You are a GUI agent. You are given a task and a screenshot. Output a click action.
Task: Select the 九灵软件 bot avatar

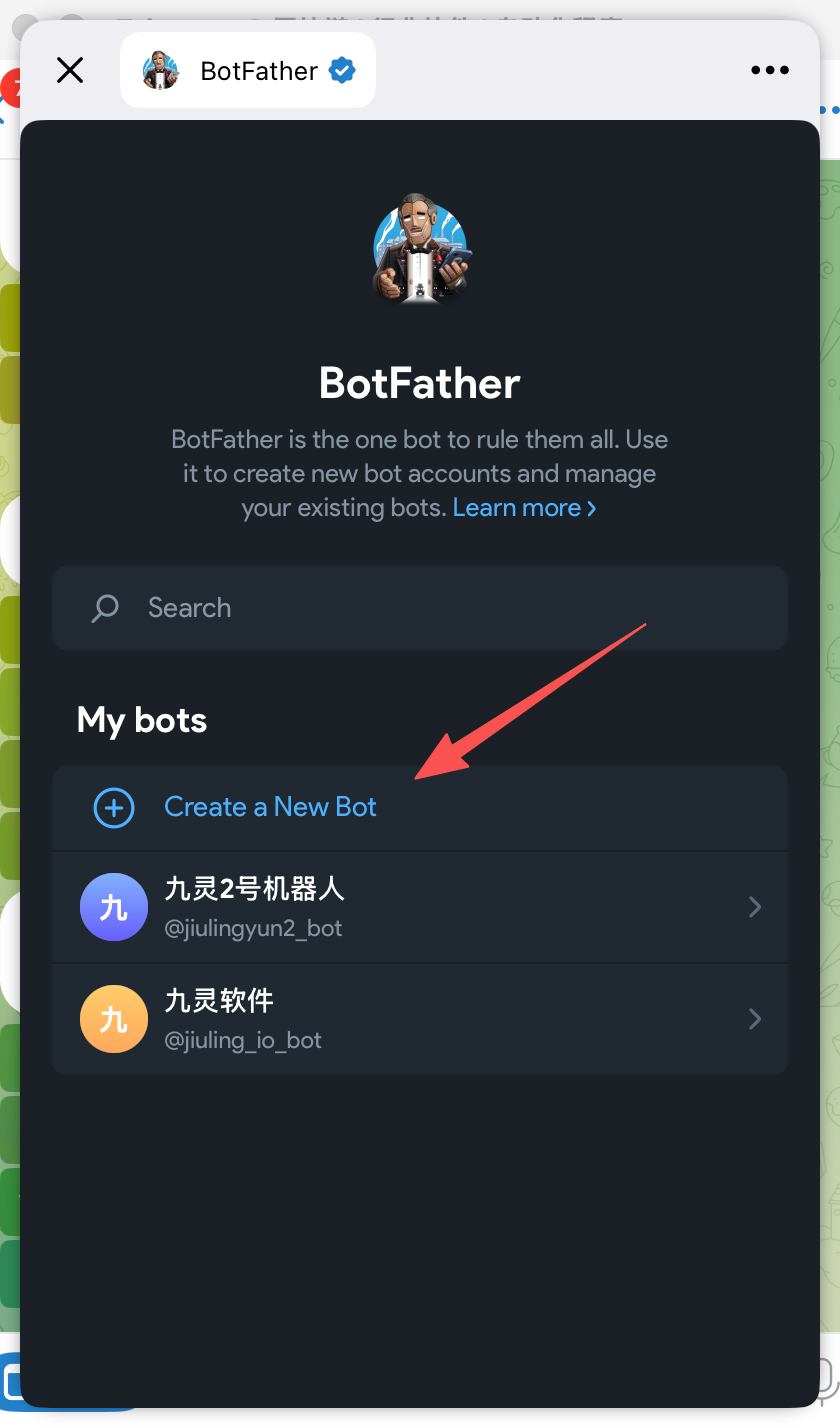tap(113, 1019)
